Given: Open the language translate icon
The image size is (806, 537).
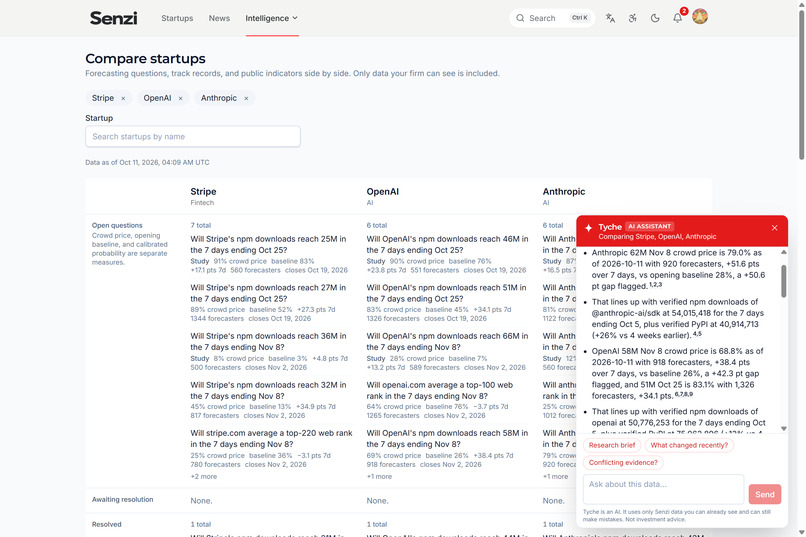Looking at the screenshot, I should [x=610, y=18].
